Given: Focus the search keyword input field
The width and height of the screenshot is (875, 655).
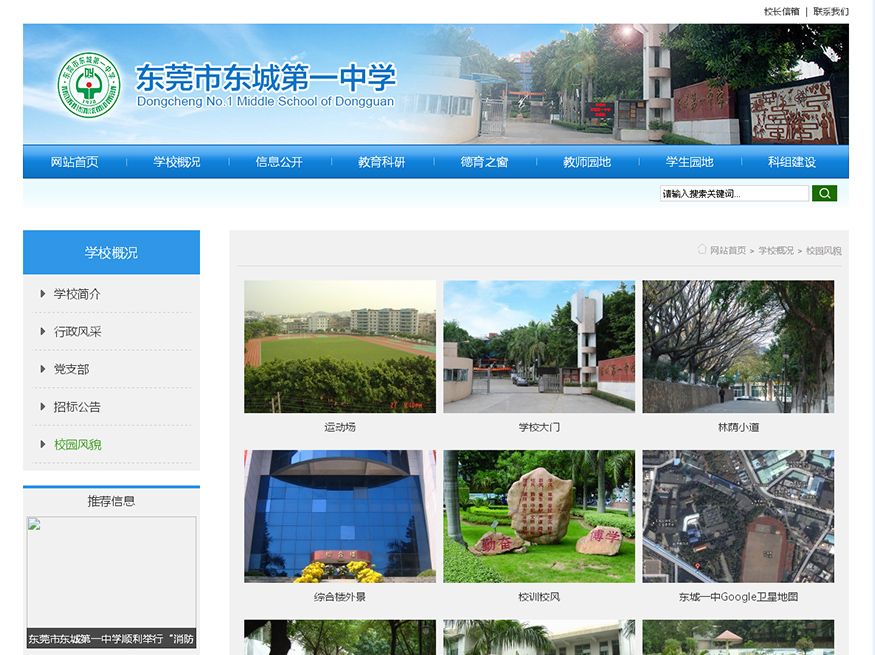Looking at the screenshot, I should [x=734, y=194].
